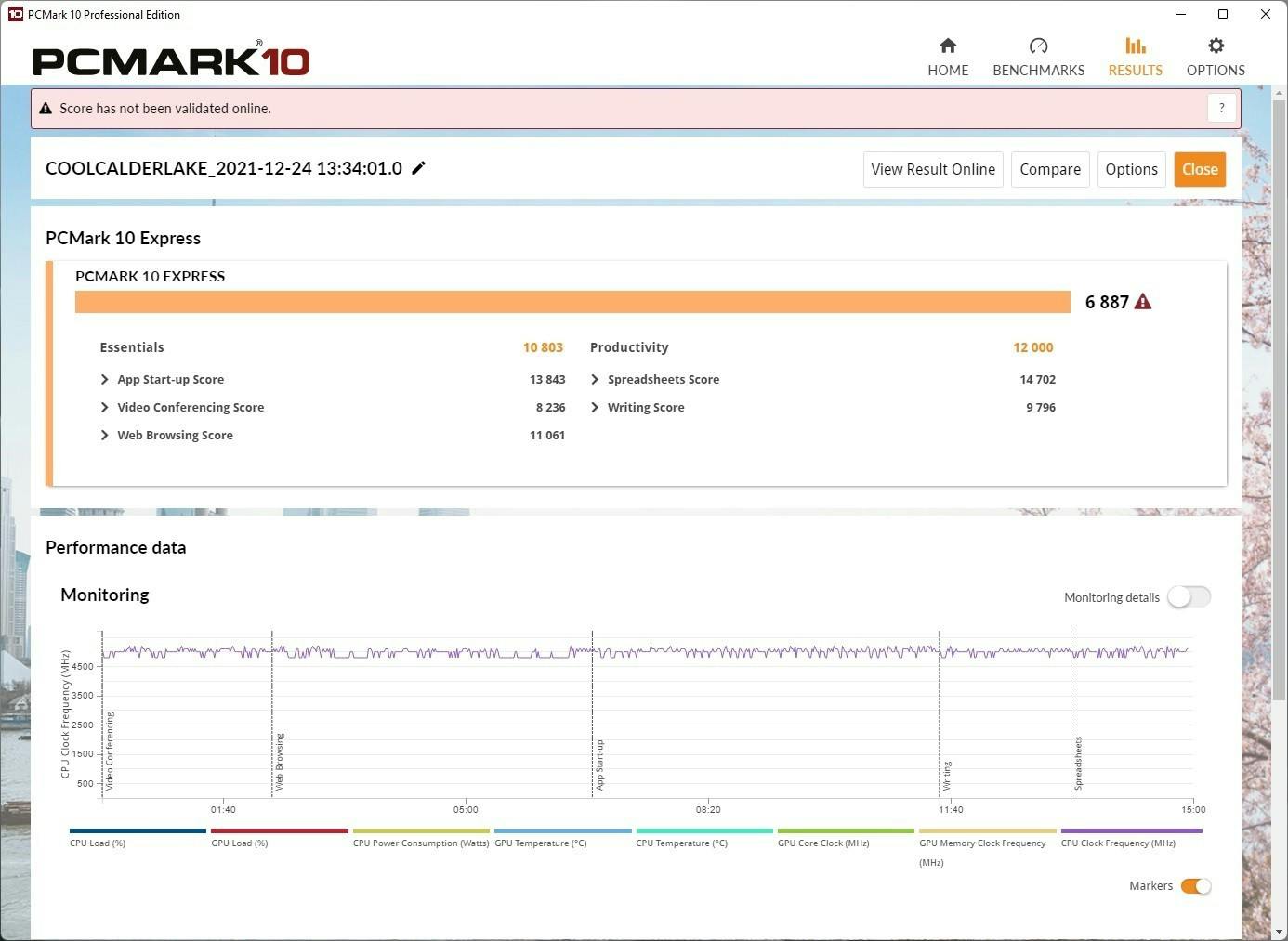Expand App Start-up Score details
1288x941 pixels.
pyautogui.click(x=105, y=379)
